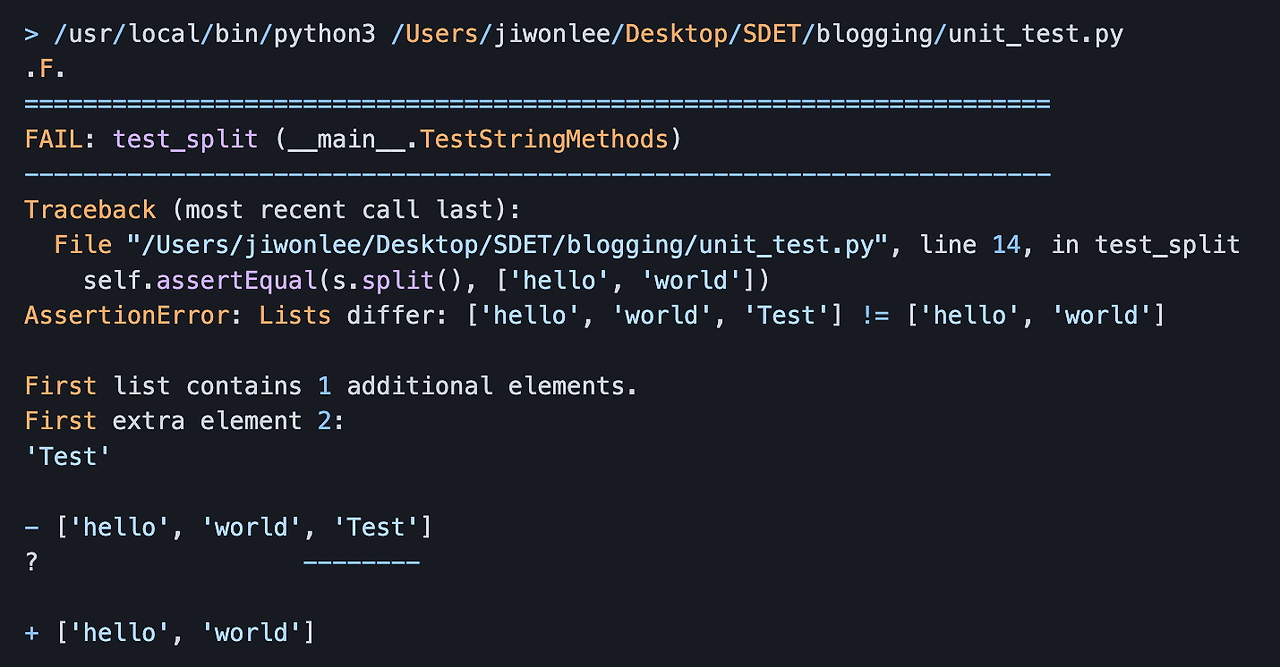Click the prompt arrow at the command start
The width and height of the screenshot is (1280, 667).
[x=32, y=34]
